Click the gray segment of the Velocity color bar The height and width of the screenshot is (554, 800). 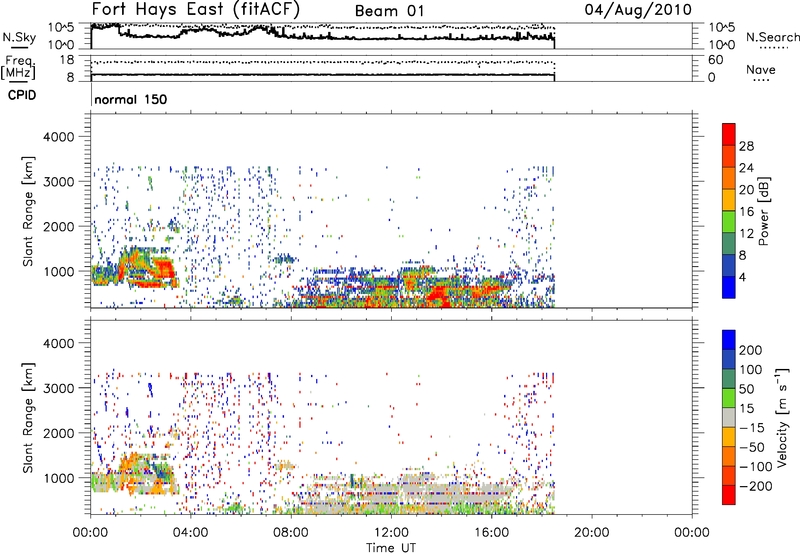click(729, 417)
